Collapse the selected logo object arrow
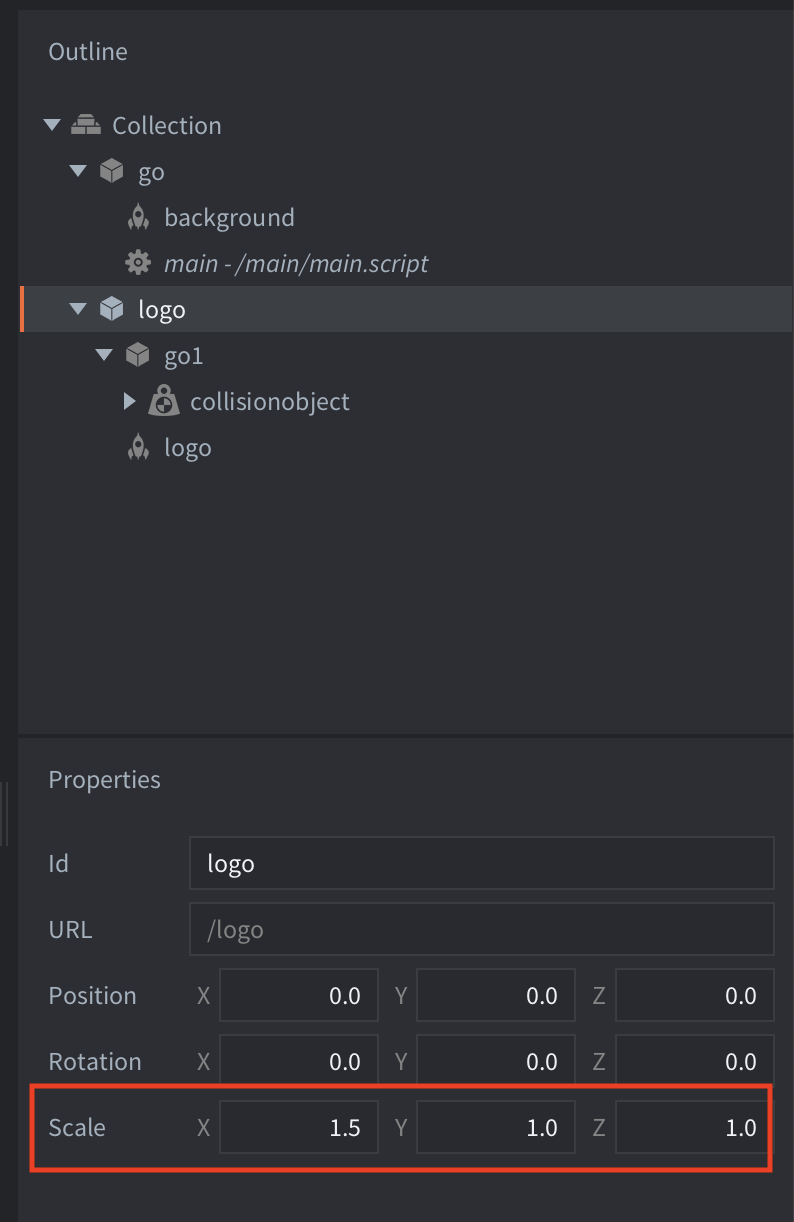The height and width of the screenshot is (1222, 794). [78, 309]
